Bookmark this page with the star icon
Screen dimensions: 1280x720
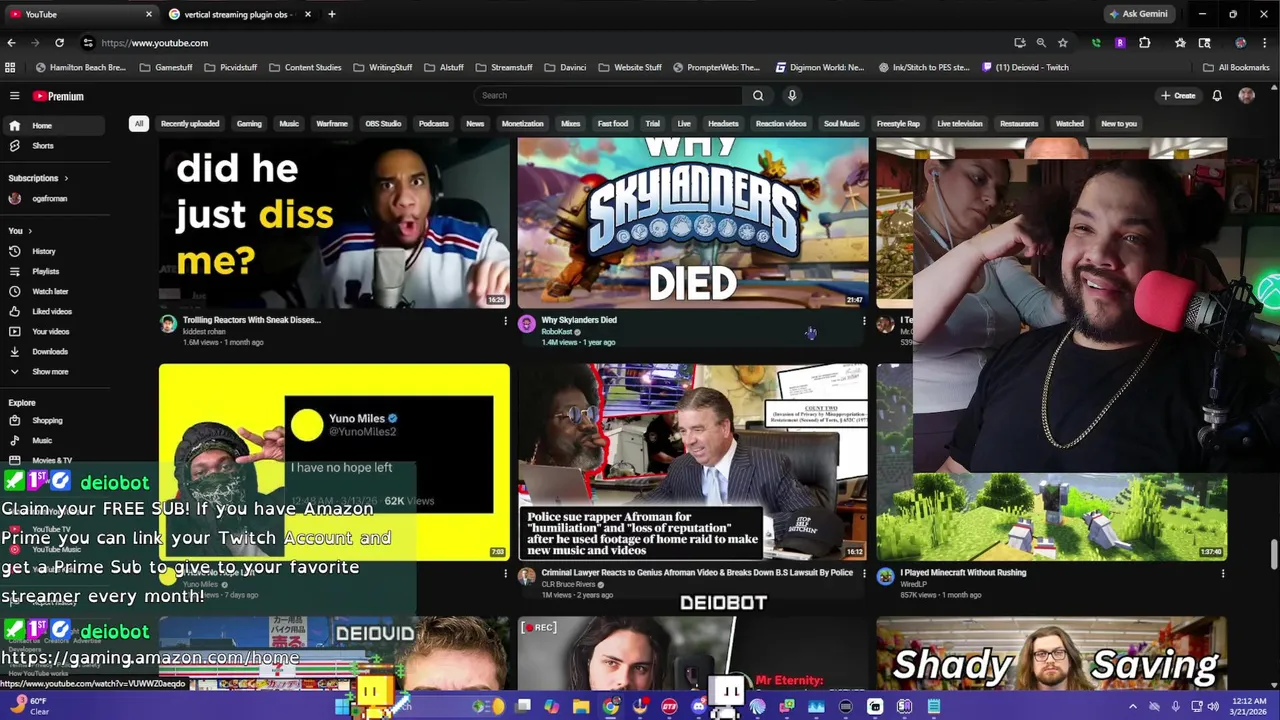(x=1062, y=43)
